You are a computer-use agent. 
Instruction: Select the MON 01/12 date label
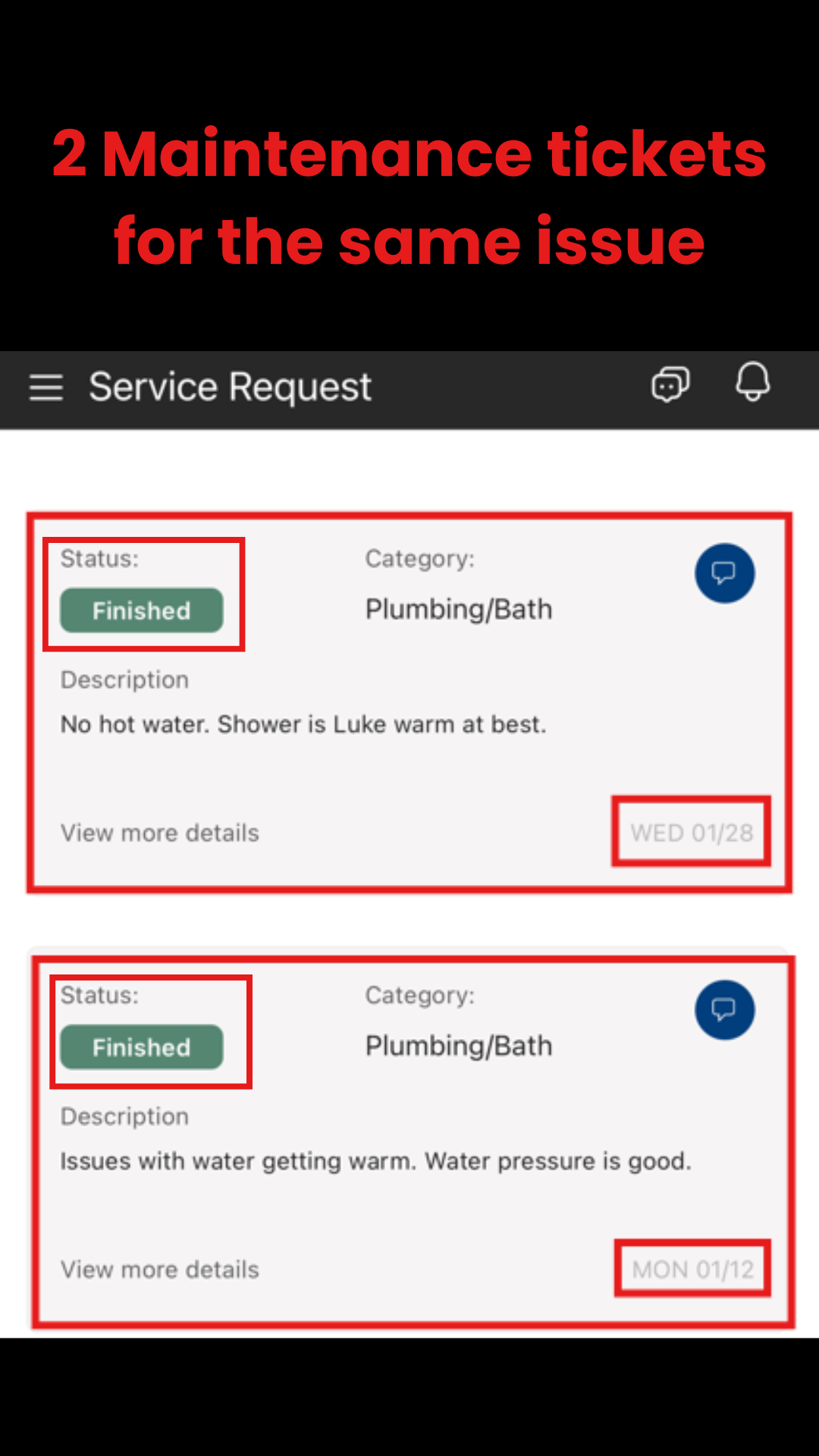point(693,1269)
